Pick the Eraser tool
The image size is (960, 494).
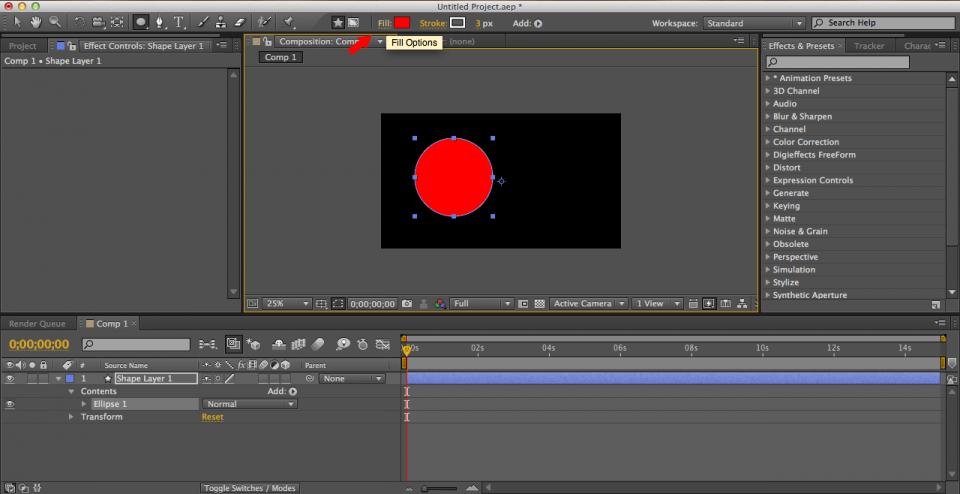[239, 22]
